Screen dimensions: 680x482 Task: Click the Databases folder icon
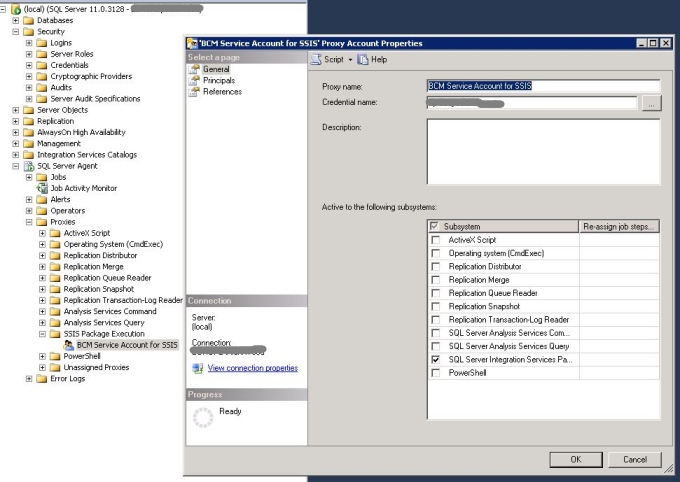pyautogui.click(x=29, y=20)
